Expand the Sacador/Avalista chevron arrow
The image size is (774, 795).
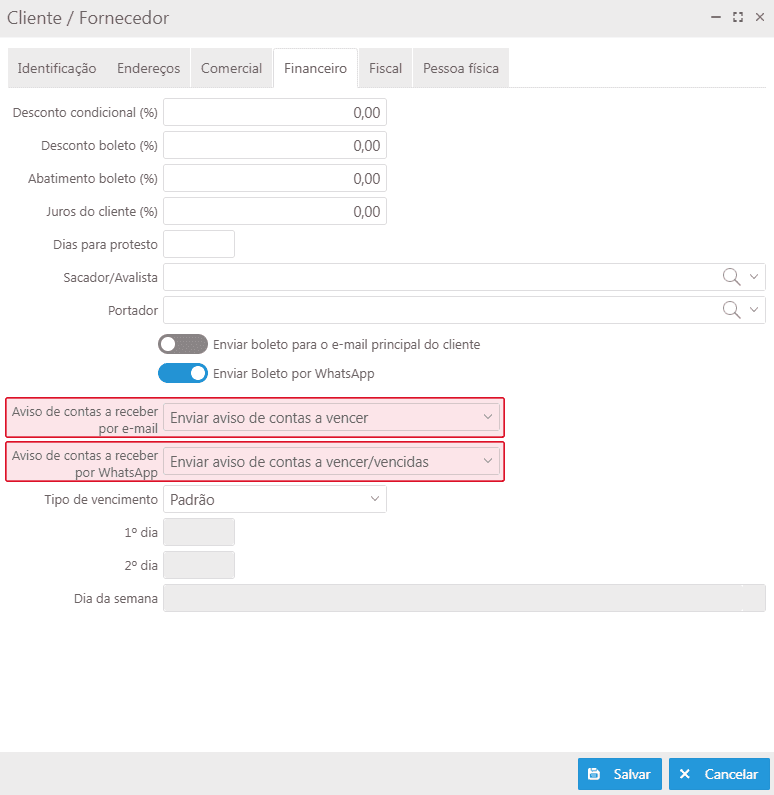click(x=755, y=277)
